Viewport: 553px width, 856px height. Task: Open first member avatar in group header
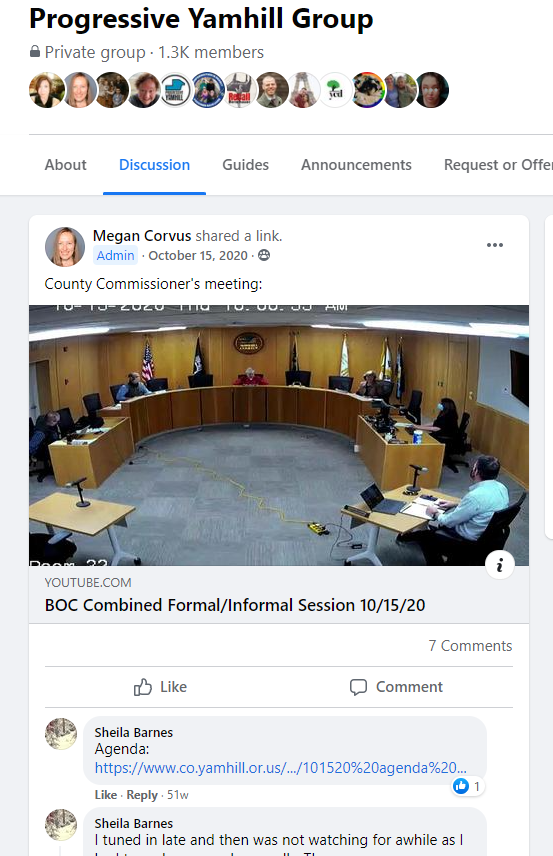tap(46, 90)
